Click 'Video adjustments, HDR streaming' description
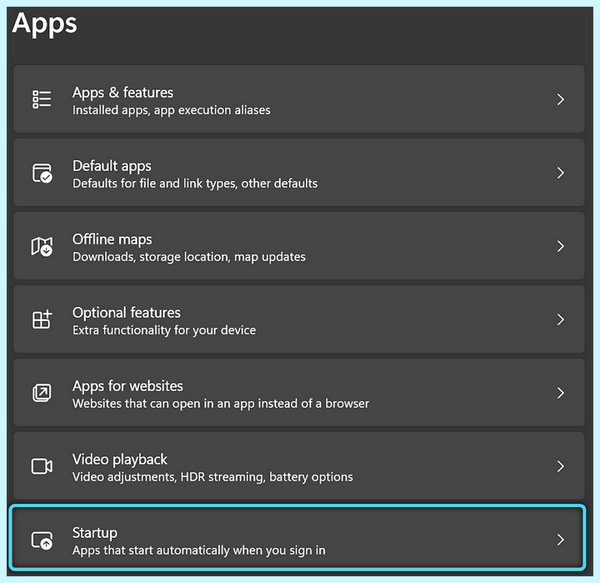 213,477
